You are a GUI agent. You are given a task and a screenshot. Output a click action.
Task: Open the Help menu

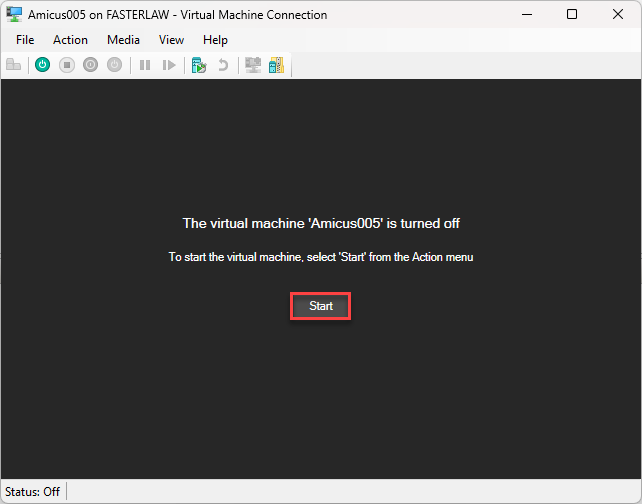pyautogui.click(x=215, y=40)
